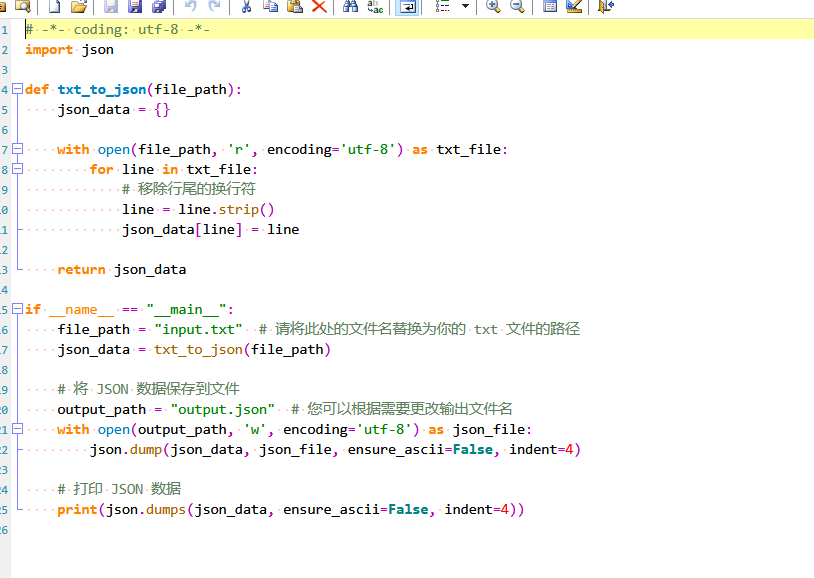The height and width of the screenshot is (578, 814).
Task: Toggle the word wrap button
Action: click(408, 7)
